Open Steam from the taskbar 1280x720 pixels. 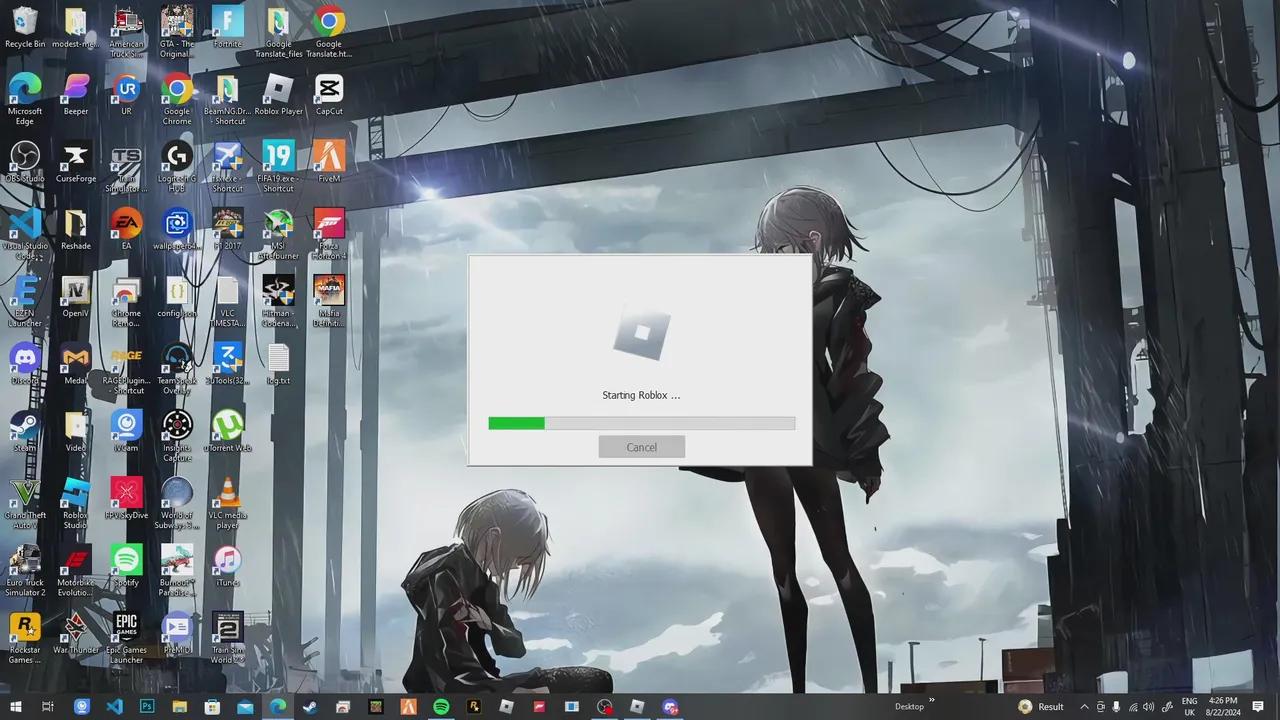(x=310, y=707)
